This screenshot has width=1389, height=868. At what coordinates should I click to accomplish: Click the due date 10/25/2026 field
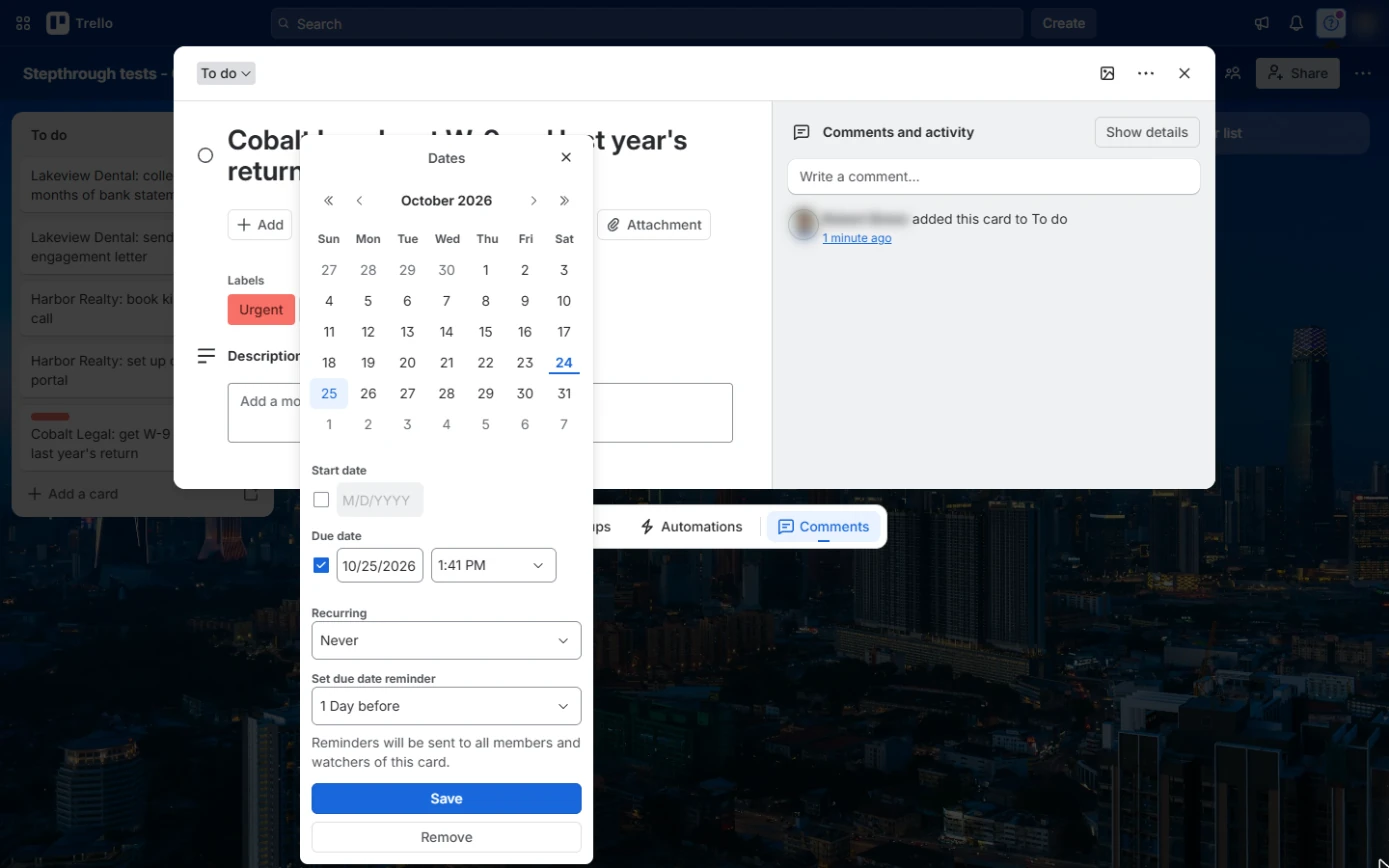click(x=379, y=565)
